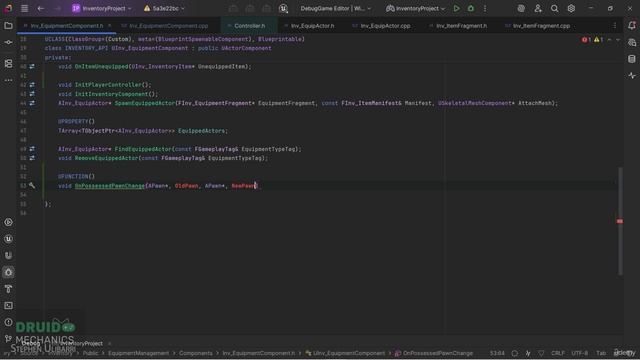Click gutter icon beside InitInventoryComponent line
The height and width of the screenshot is (360, 640).
pyautogui.click(x=32, y=94)
